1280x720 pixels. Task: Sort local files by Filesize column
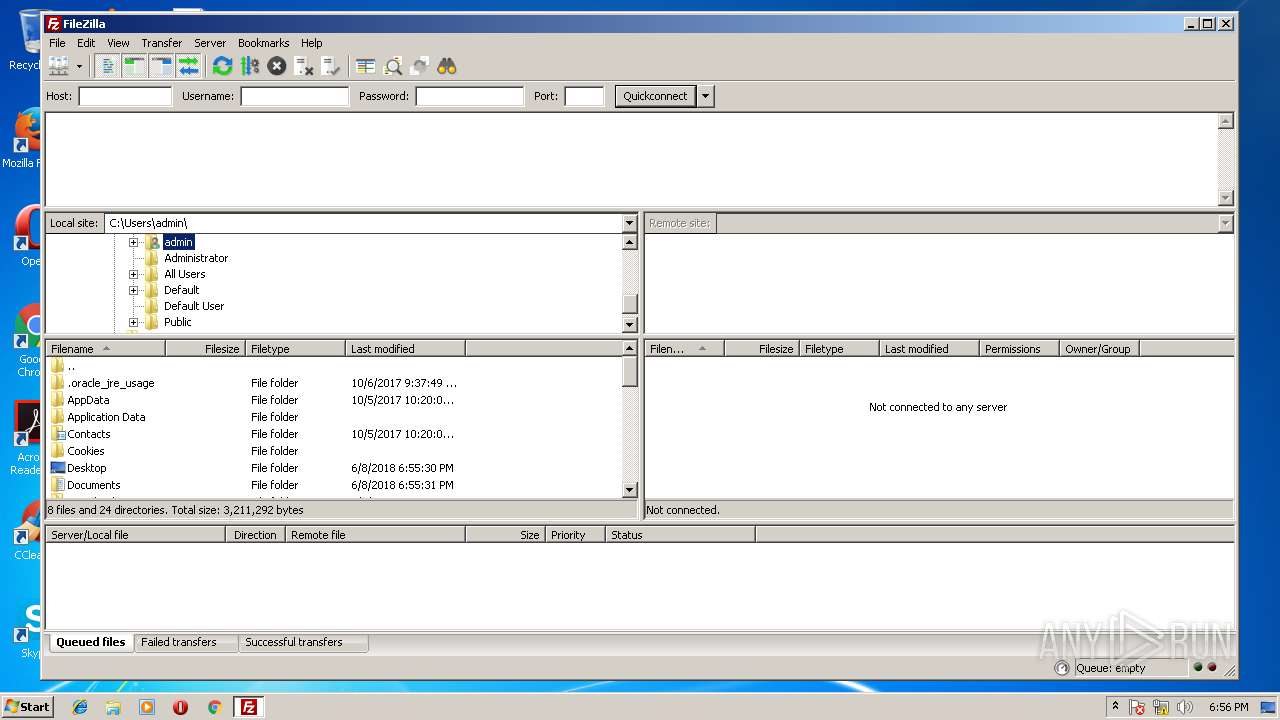click(x=205, y=349)
